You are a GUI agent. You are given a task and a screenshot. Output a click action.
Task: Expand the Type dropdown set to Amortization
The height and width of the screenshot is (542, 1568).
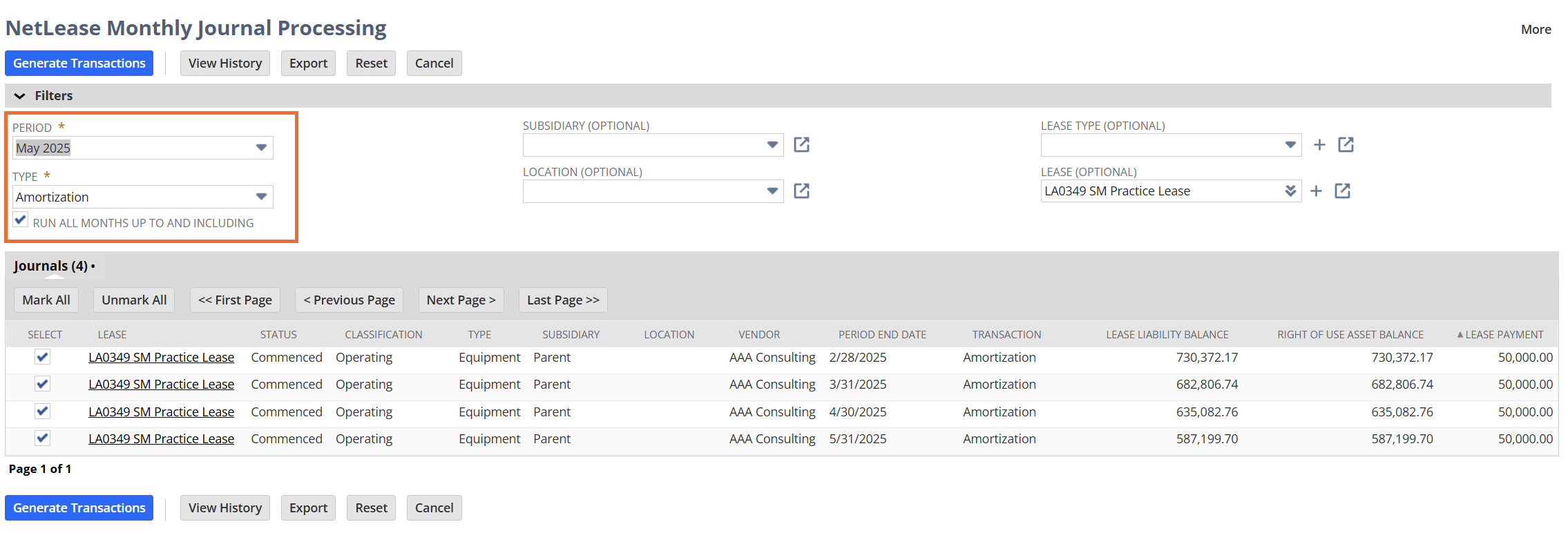[x=143, y=197]
